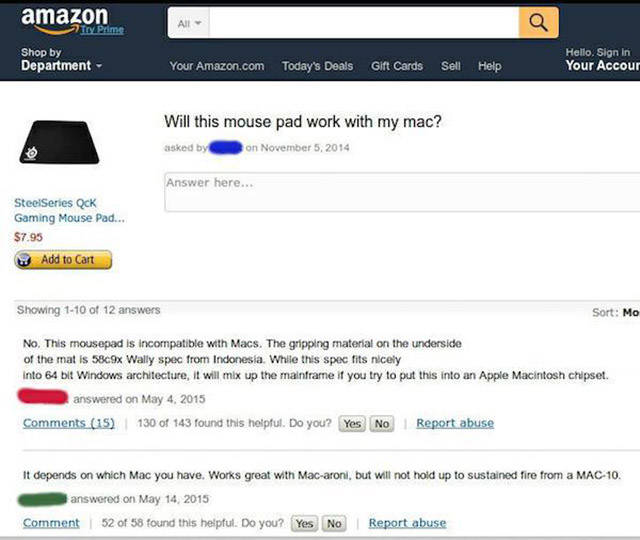640x540 pixels.
Task: Open the SteelSeries QcK Gaming Mouse Pad link
Action: pyautogui.click(x=69, y=210)
